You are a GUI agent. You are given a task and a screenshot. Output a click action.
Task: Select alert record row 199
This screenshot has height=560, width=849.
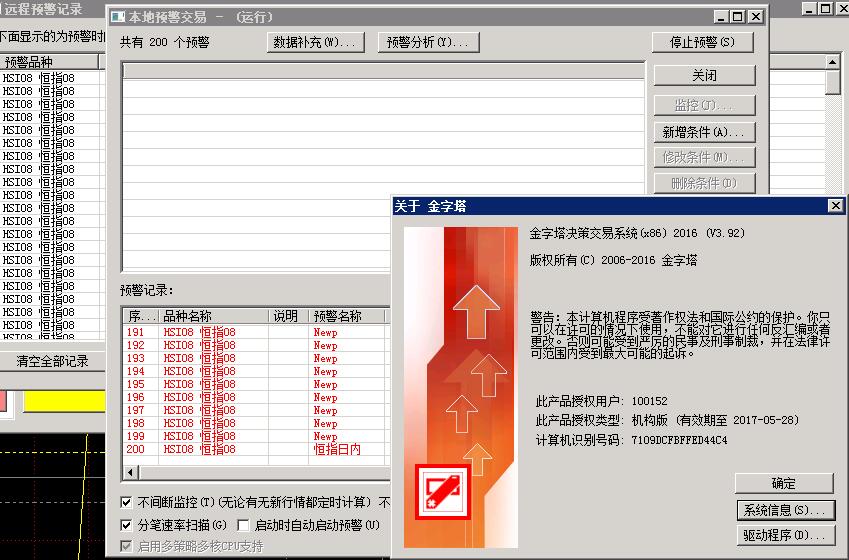point(257,436)
